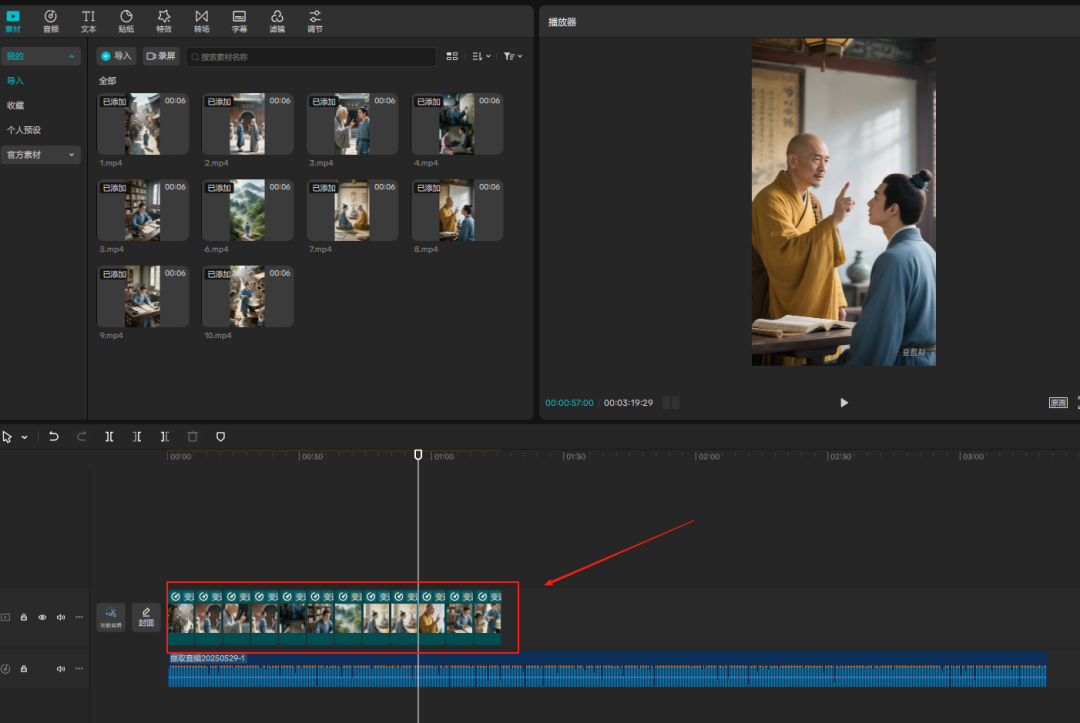Image resolution: width=1080 pixels, height=723 pixels.
Task: Redo the last undone edit
Action: click(x=81, y=437)
